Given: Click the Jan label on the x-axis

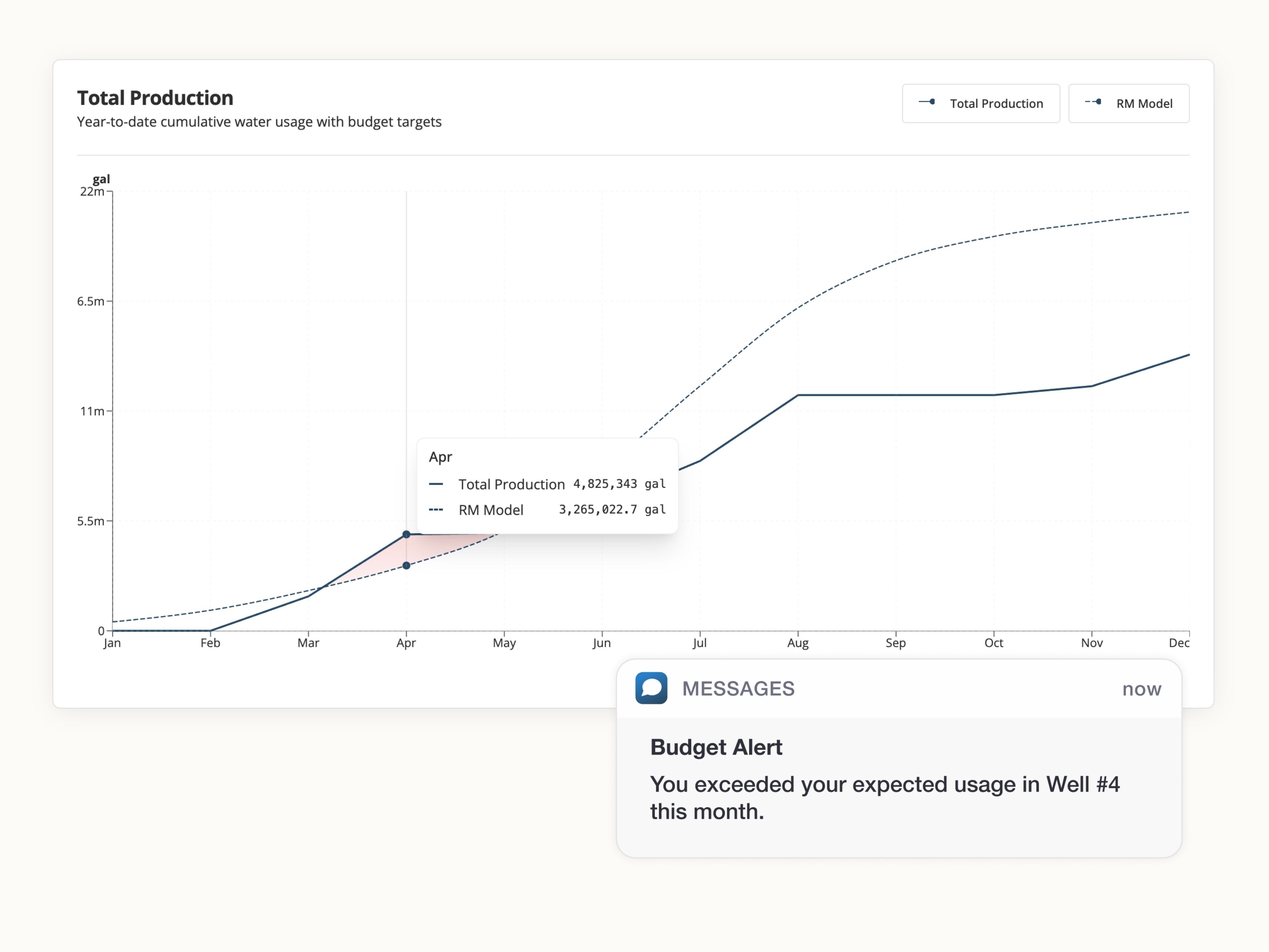Looking at the screenshot, I should coord(112,643).
